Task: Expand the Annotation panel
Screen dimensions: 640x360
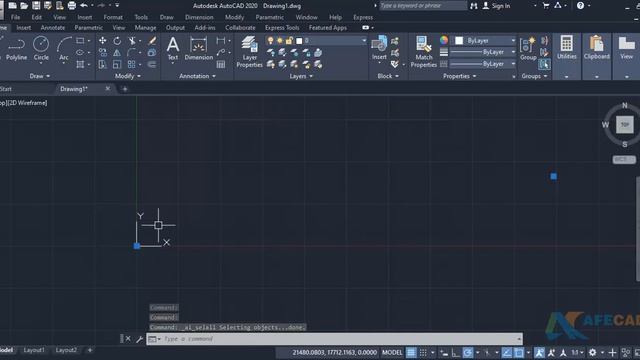Action: tap(198, 76)
